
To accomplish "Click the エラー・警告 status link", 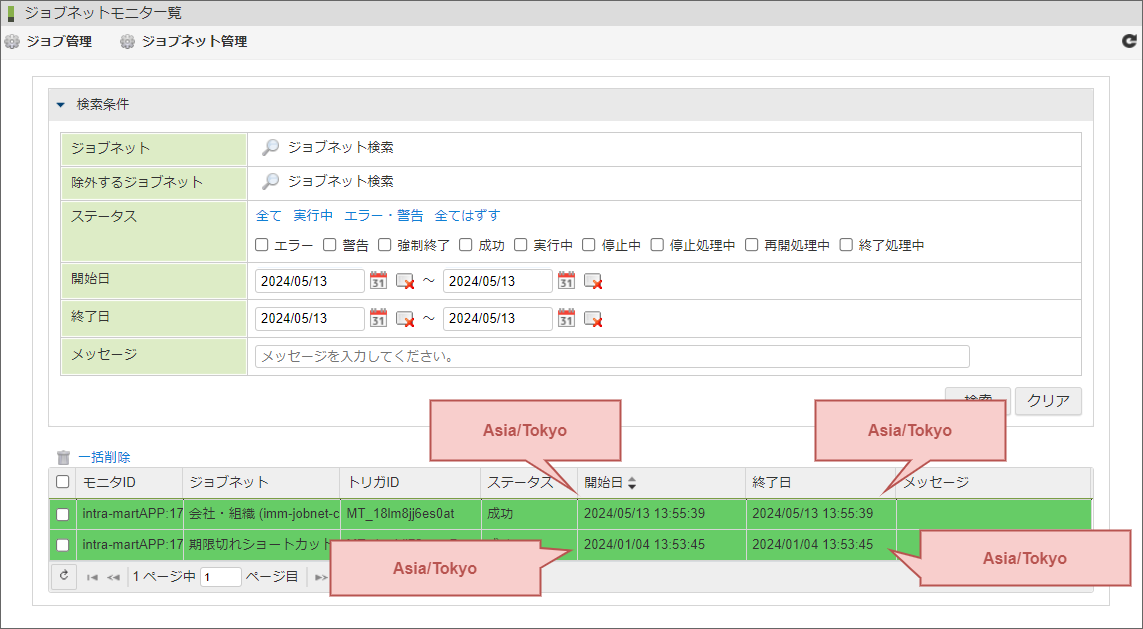I will pos(383,216).
